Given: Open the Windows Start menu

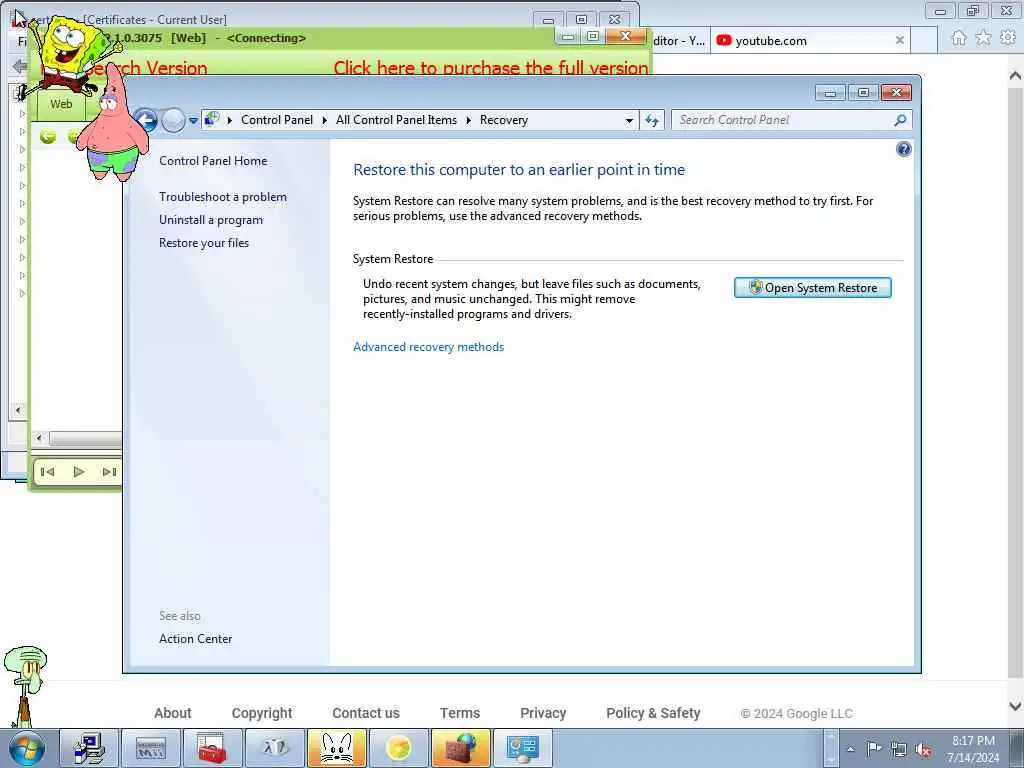Looking at the screenshot, I should point(27,748).
